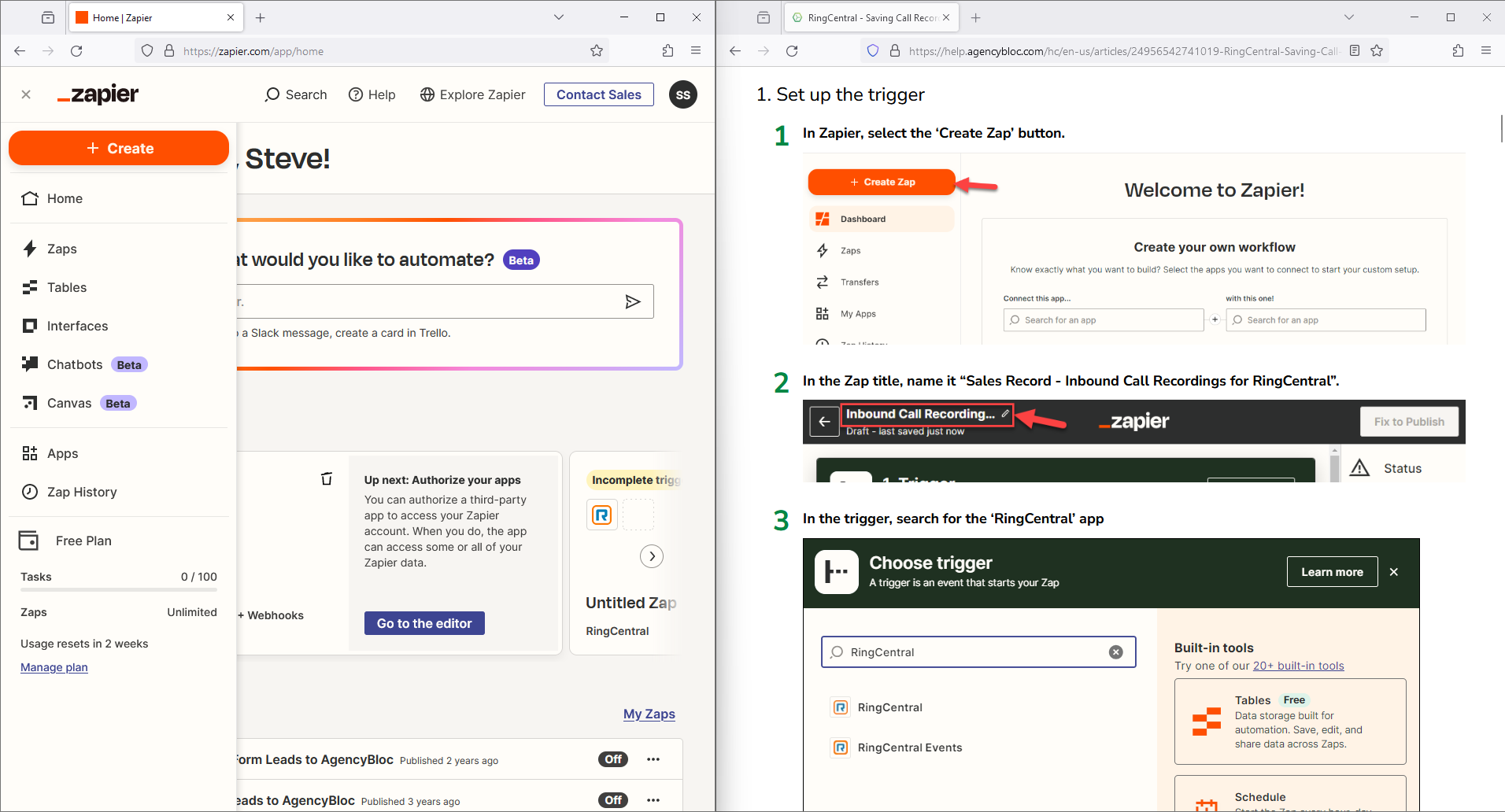Open more options for the Published 2 years ago Zap
Viewport: 1505px width, 812px height.
[x=653, y=759]
